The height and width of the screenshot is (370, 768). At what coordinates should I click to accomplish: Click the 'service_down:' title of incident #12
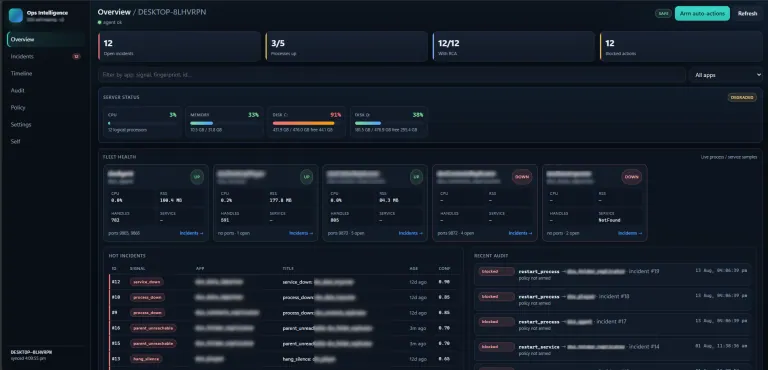[x=297, y=282]
